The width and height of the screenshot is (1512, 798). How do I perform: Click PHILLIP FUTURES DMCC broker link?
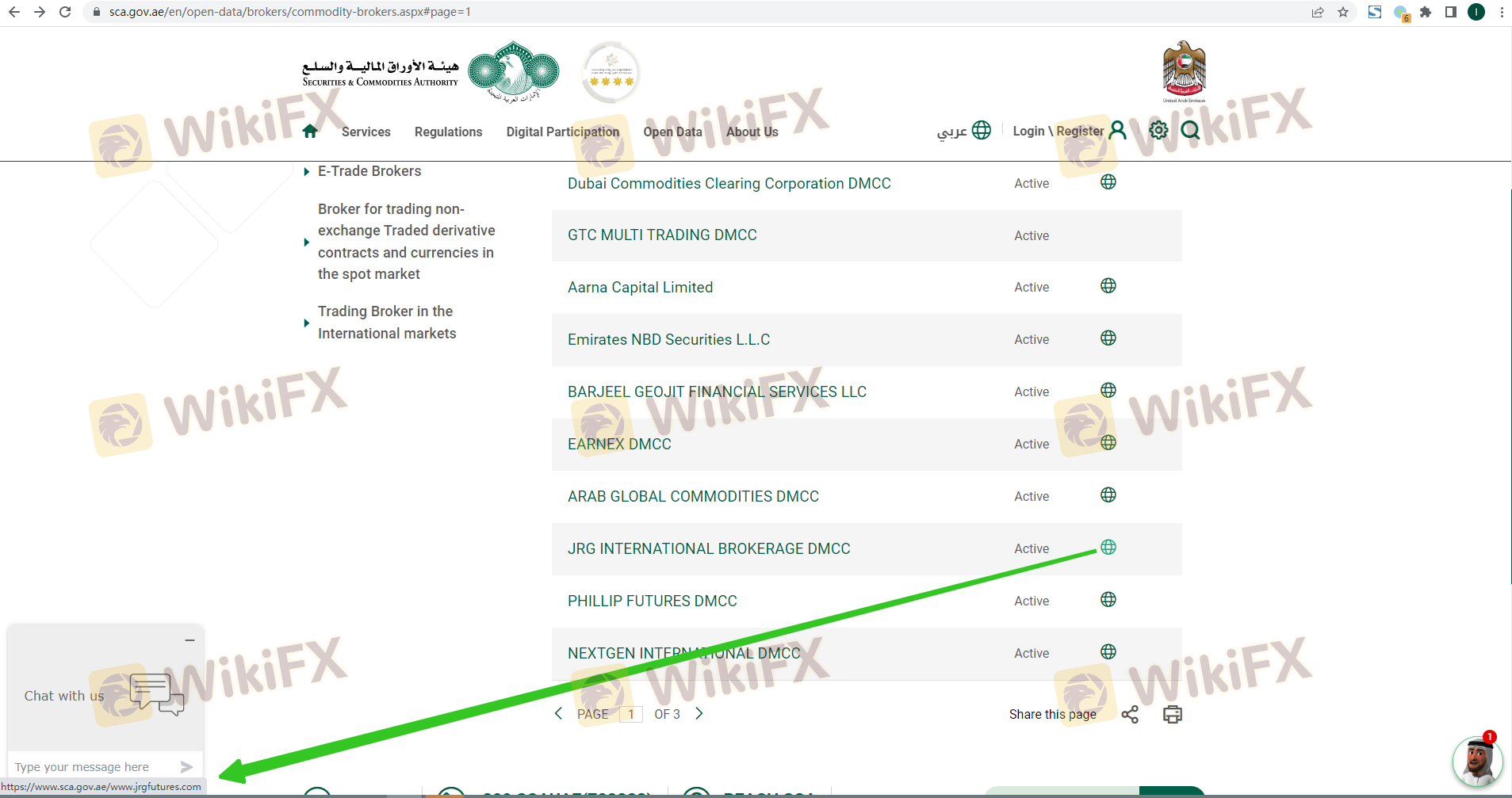(652, 601)
